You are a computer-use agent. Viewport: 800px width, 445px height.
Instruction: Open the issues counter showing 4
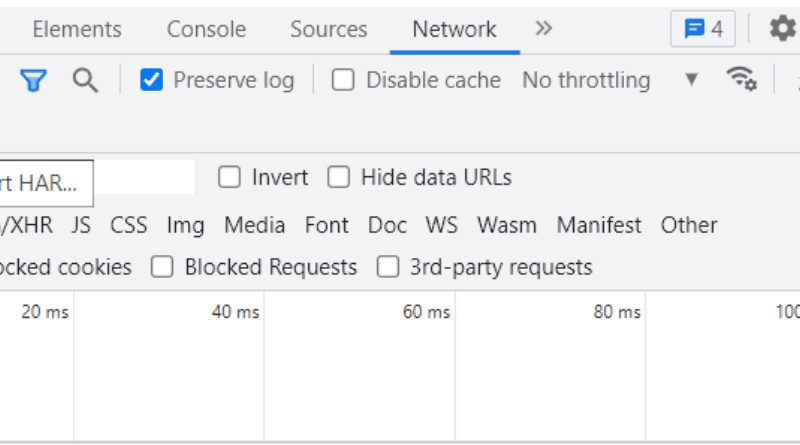click(703, 29)
